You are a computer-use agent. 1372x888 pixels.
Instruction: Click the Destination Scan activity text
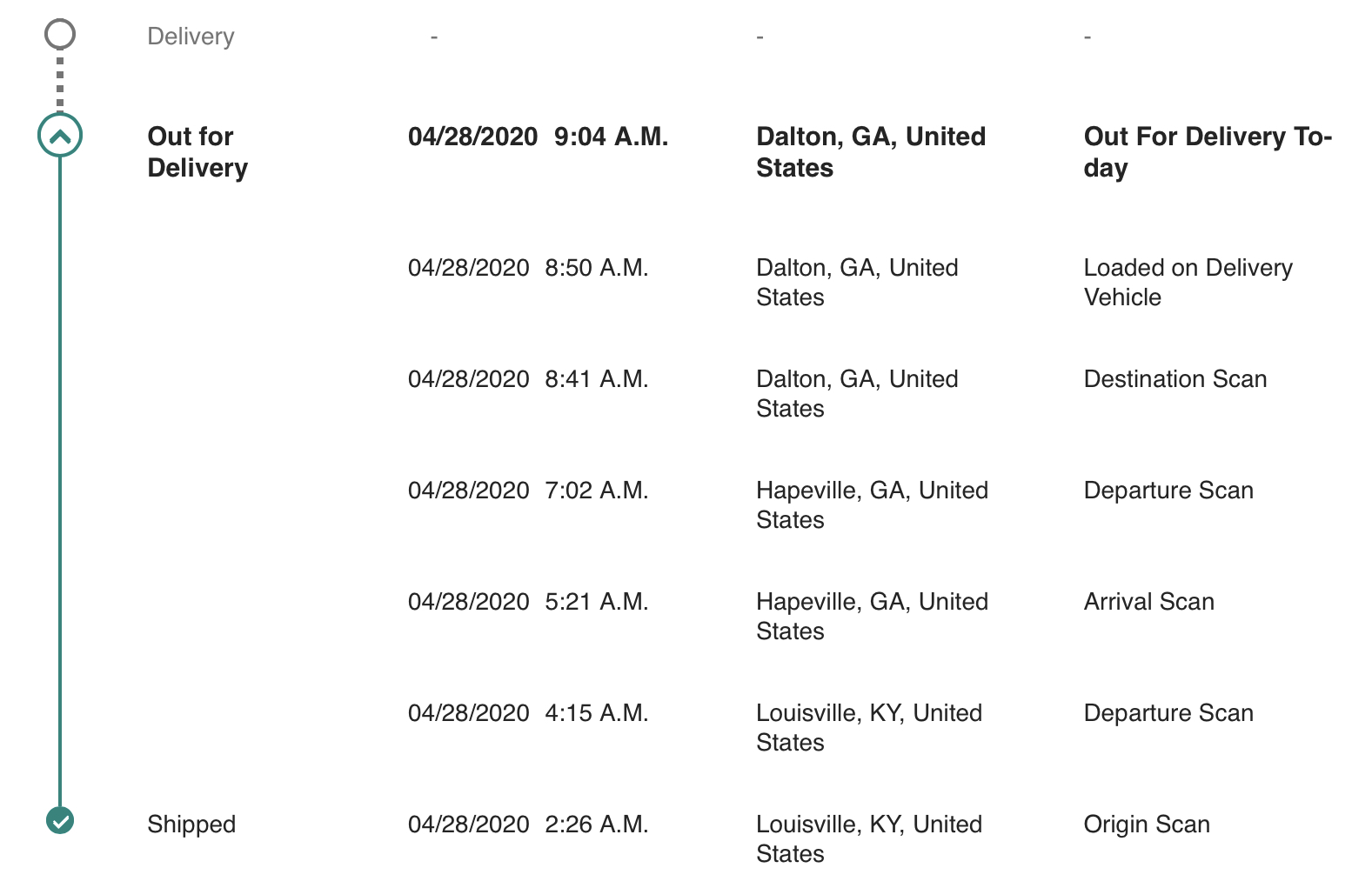[x=1175, y=379]
